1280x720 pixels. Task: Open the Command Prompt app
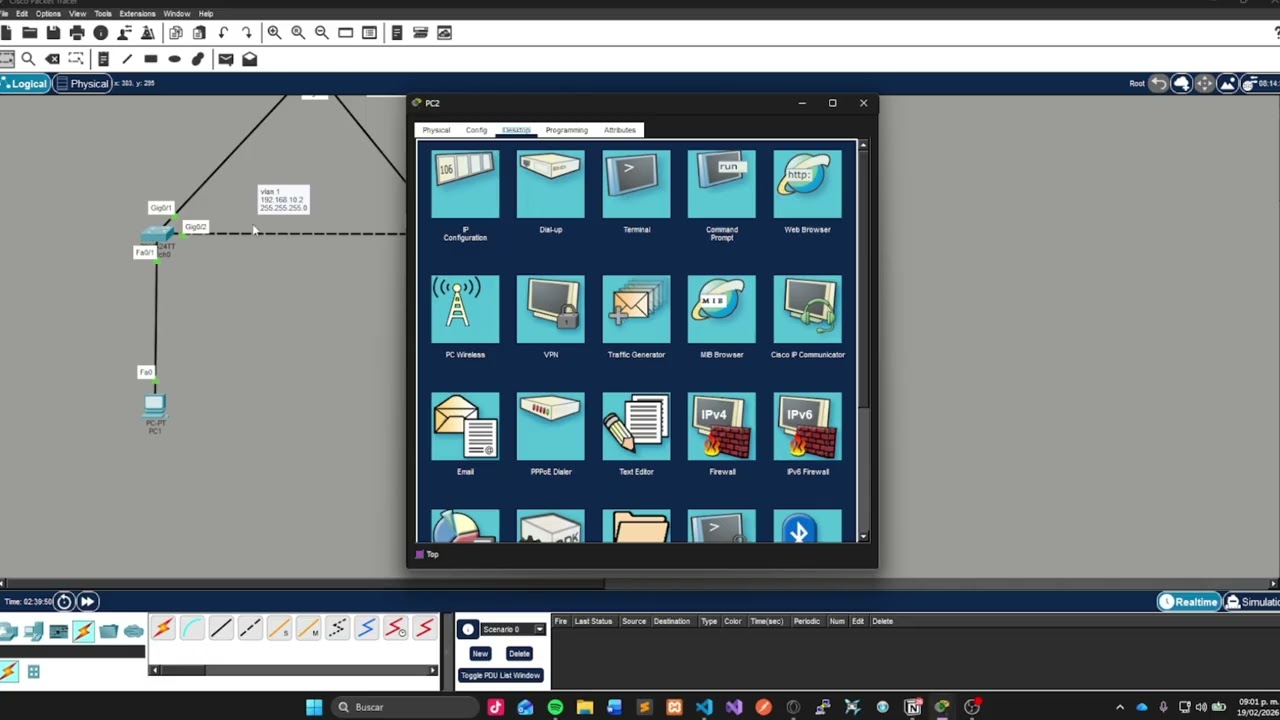(x=722, y=185)
